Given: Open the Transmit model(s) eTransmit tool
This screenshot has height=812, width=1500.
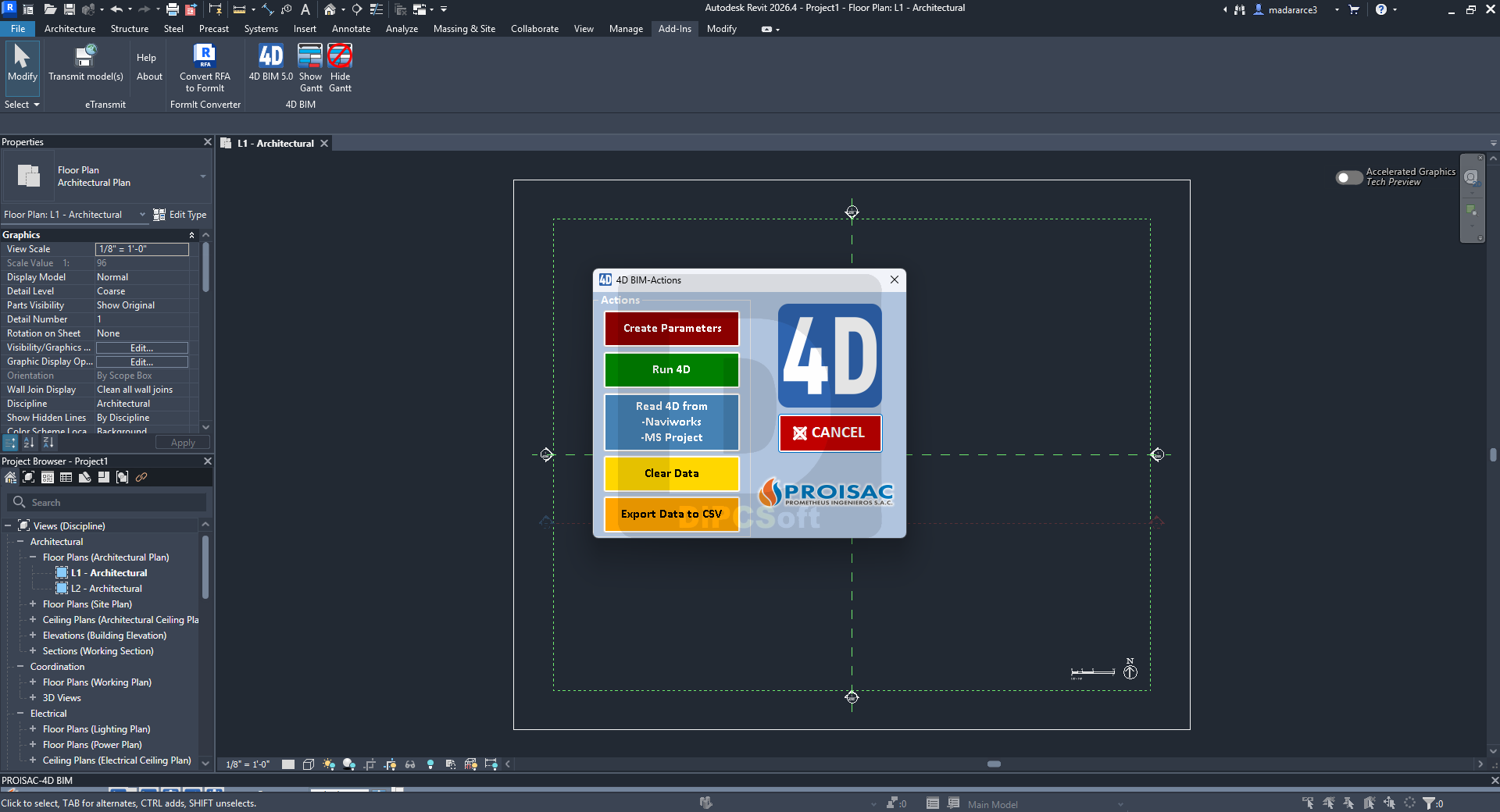Looking at the screenshot, I should (x=86, y=62).
